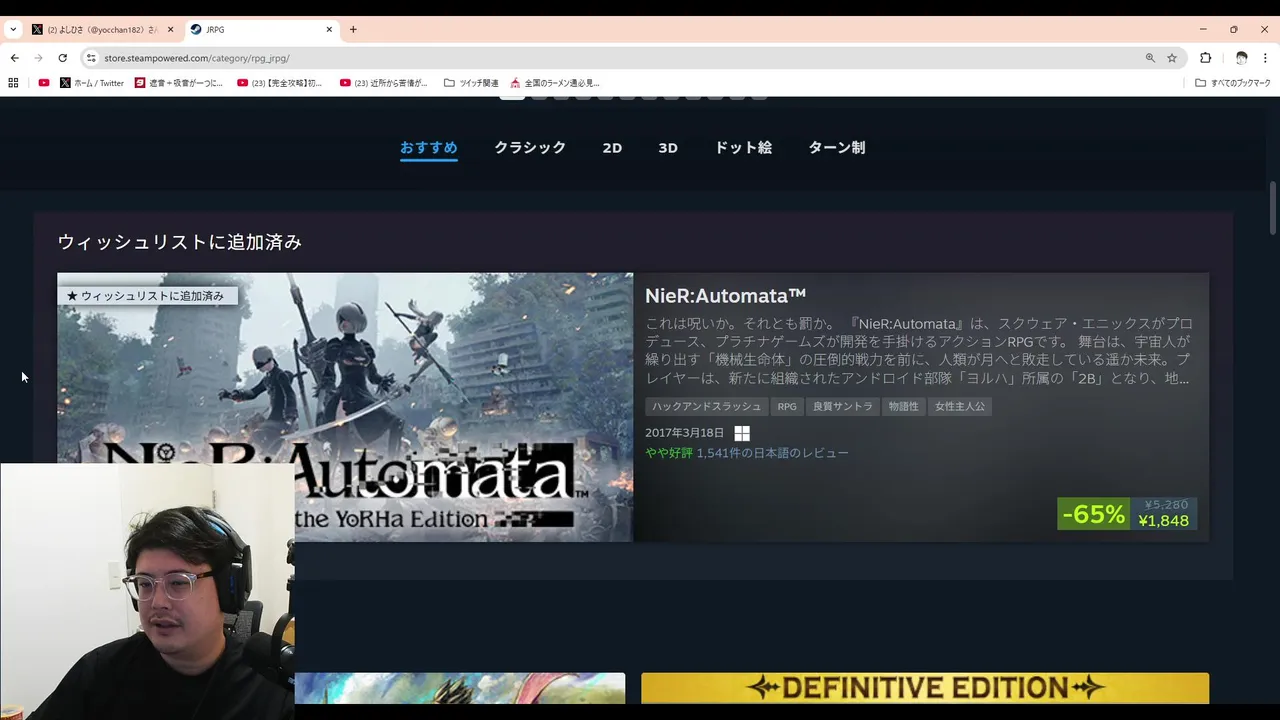Switch to the 2D tab
Viewport: 1280px width, 720px height.
612,148
